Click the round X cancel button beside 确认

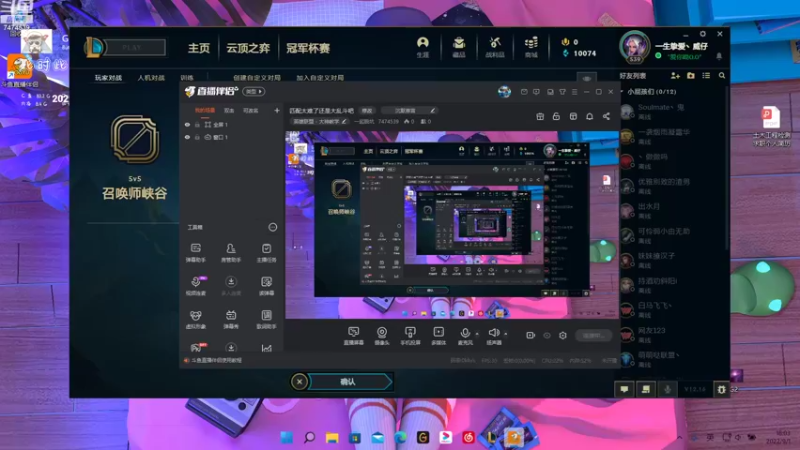coord(299,382)
